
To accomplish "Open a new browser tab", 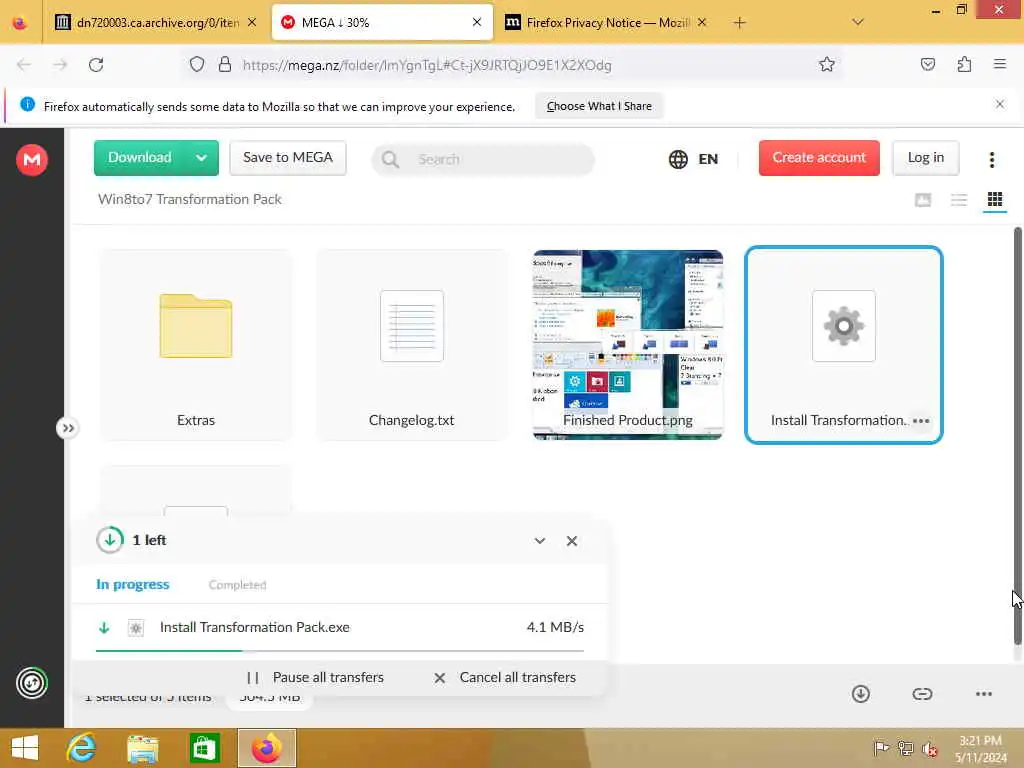I will (739, 23).
